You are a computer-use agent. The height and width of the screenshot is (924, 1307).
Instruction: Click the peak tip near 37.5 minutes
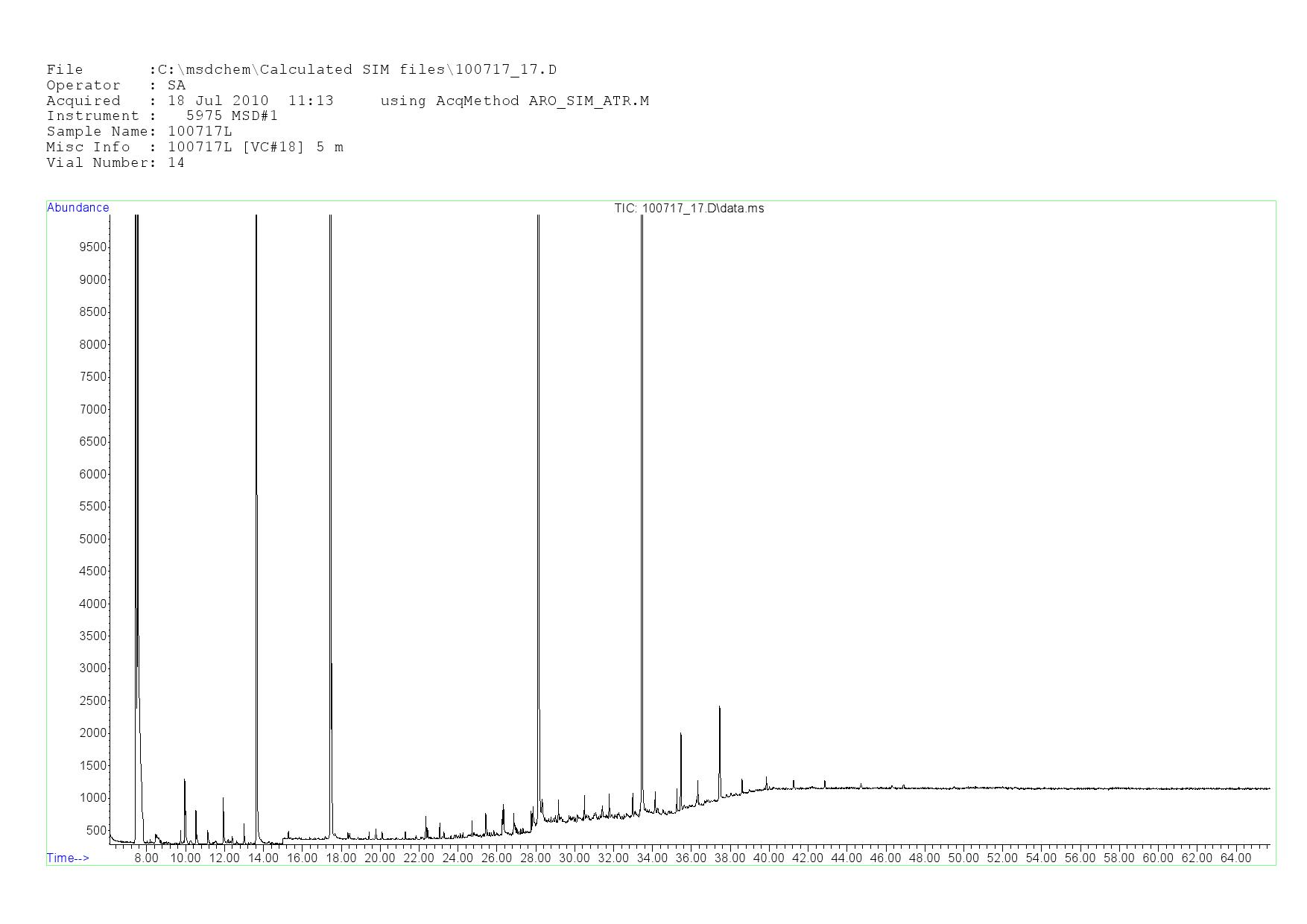719,708
